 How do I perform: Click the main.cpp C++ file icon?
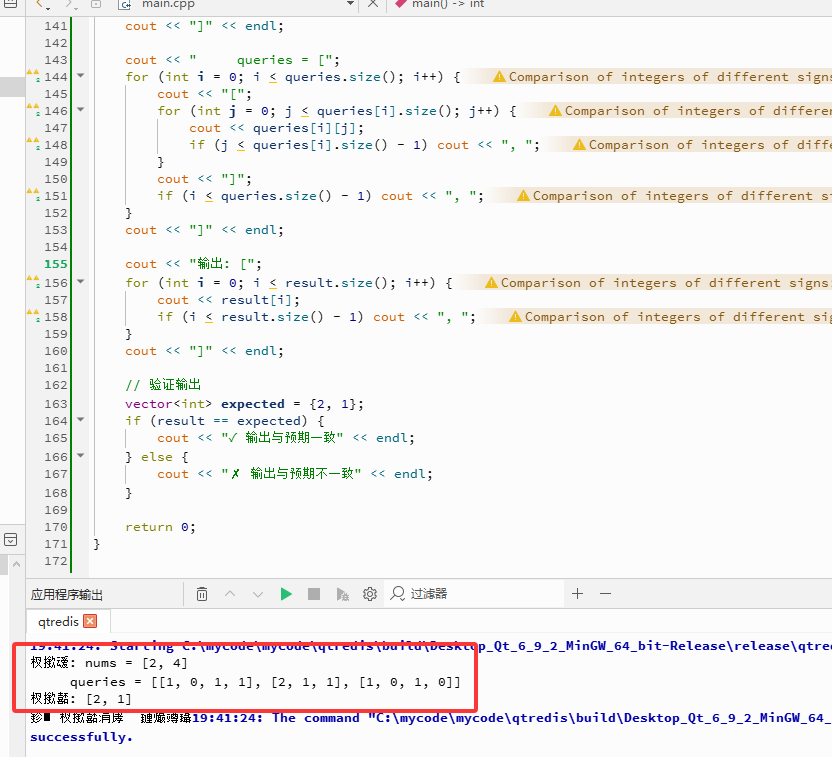coord(125,4)
